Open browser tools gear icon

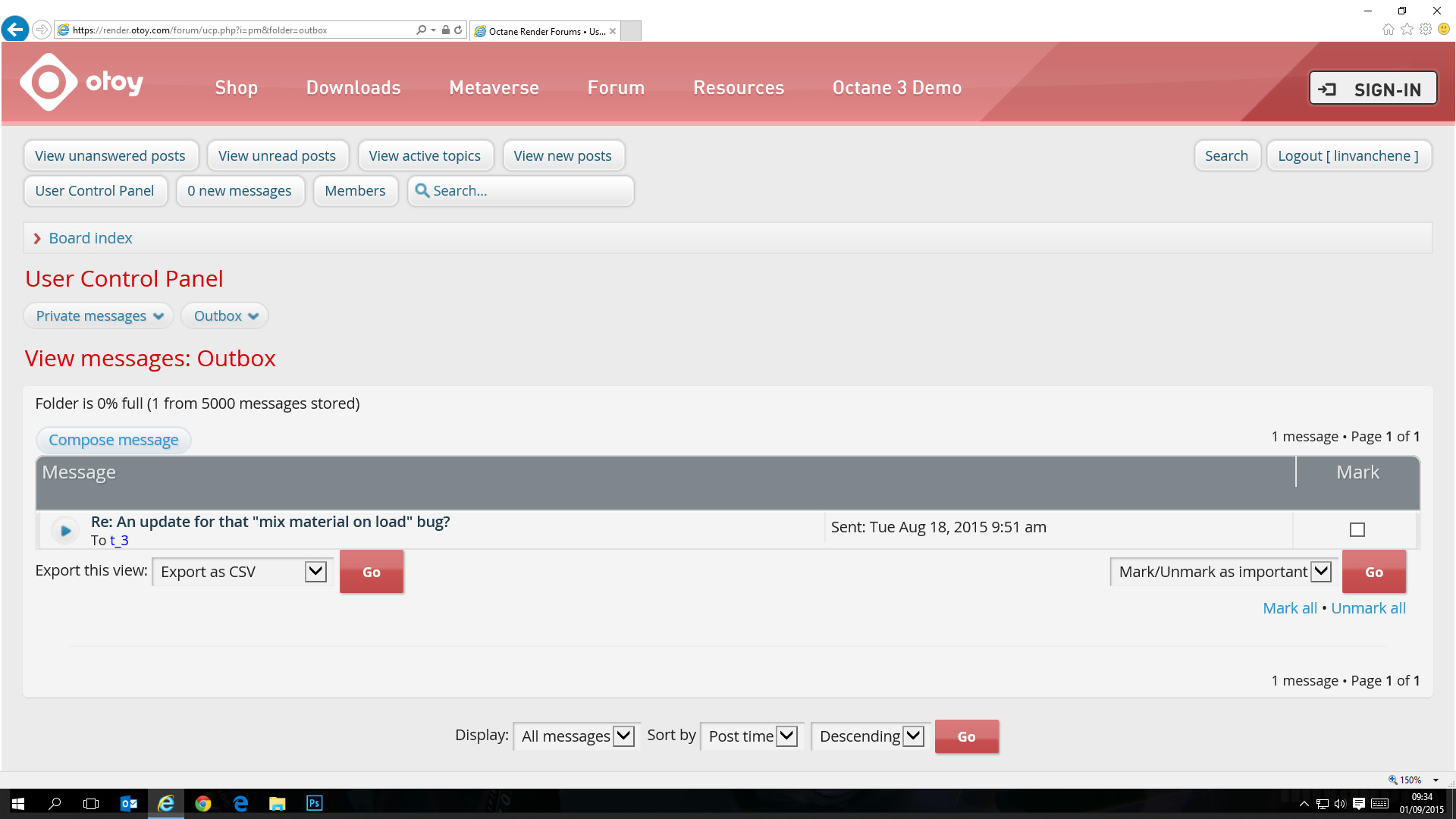point(1426,30)
